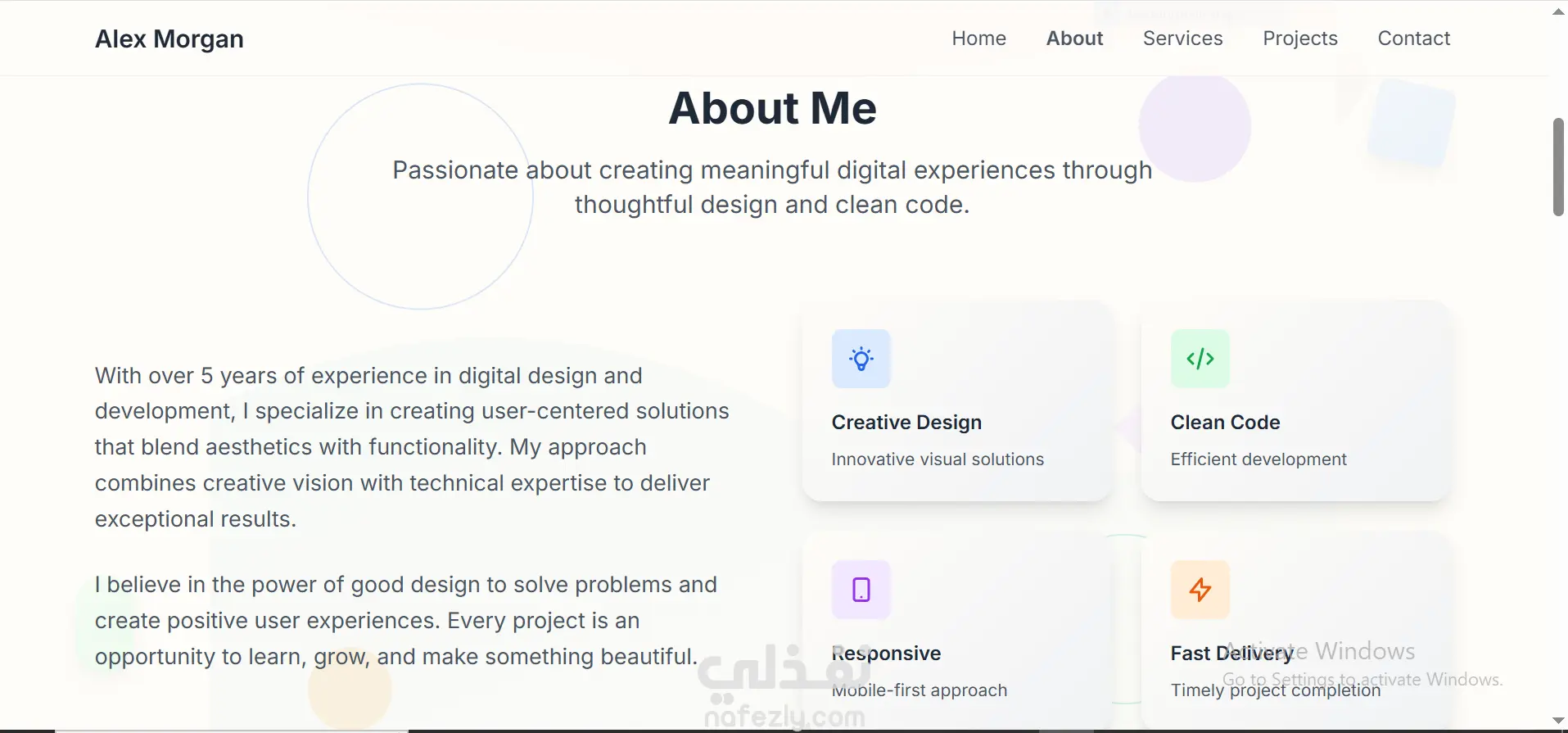Click the Fast Delivery card heading
This screenshot has height=733, width=1568.
pos(1231,654)
